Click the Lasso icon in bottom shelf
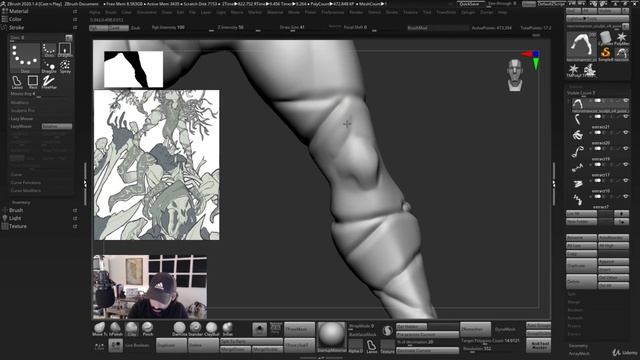This screenshot has height=360, width=640. (371, 346)
